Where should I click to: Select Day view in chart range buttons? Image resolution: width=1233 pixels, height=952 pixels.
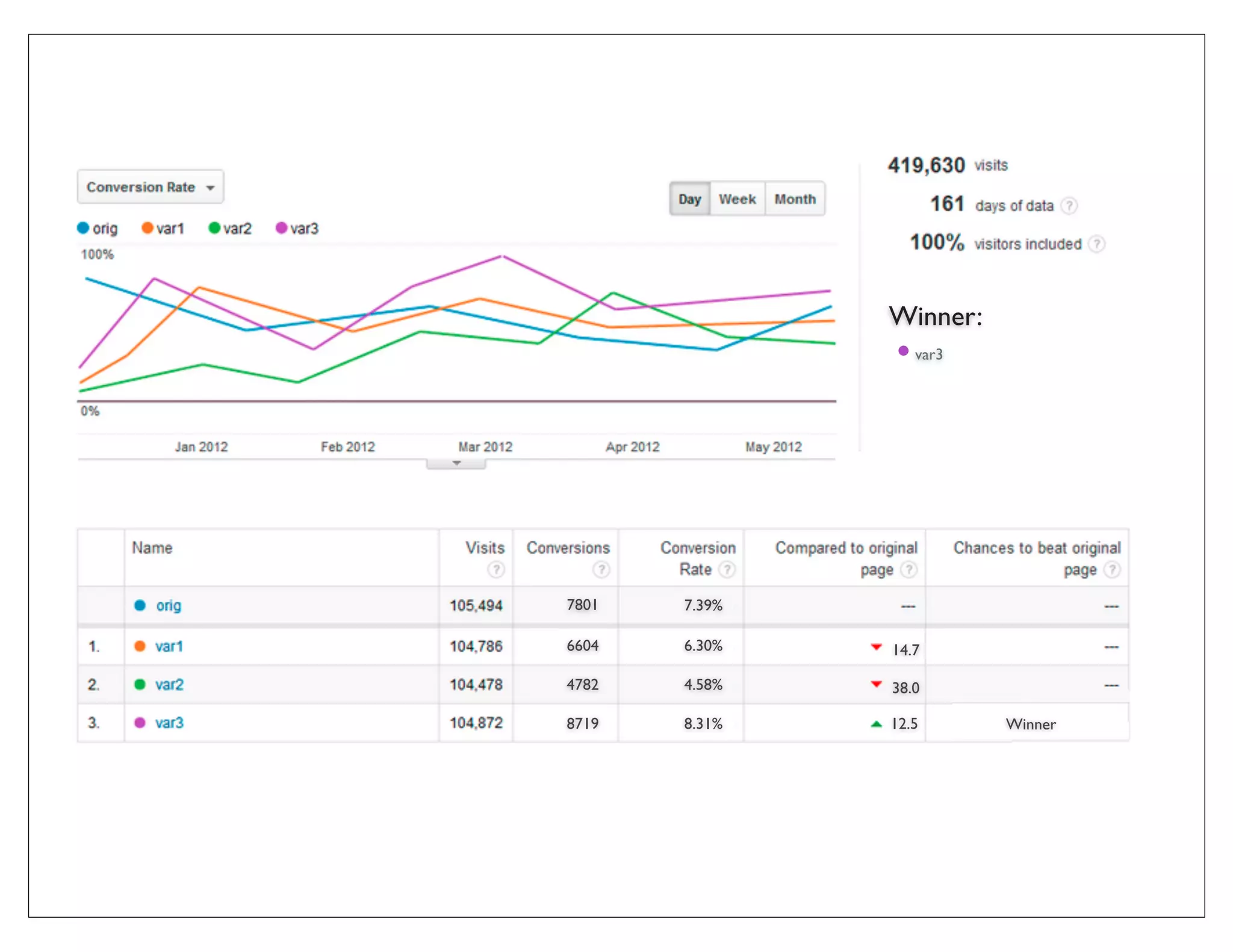point(690,199)
